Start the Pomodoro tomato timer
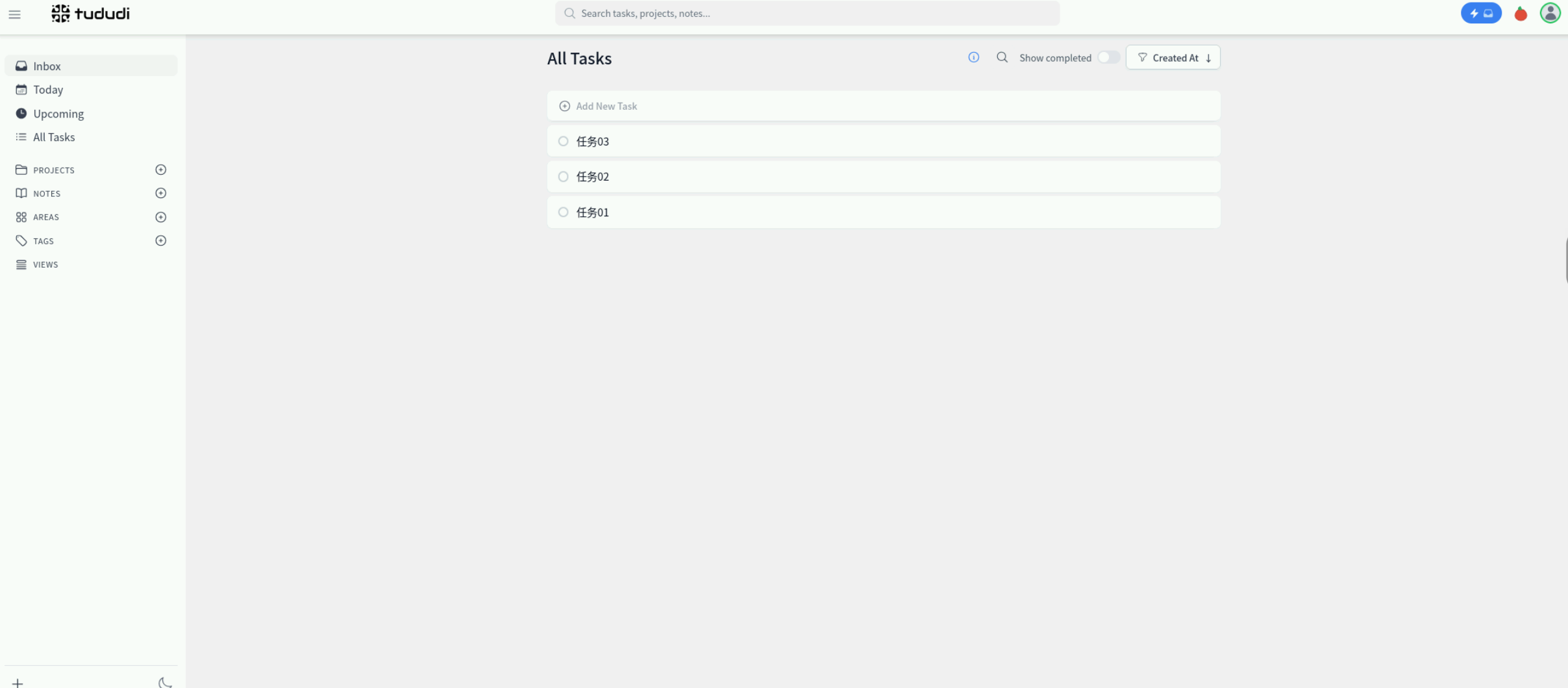 [1521, 14]
